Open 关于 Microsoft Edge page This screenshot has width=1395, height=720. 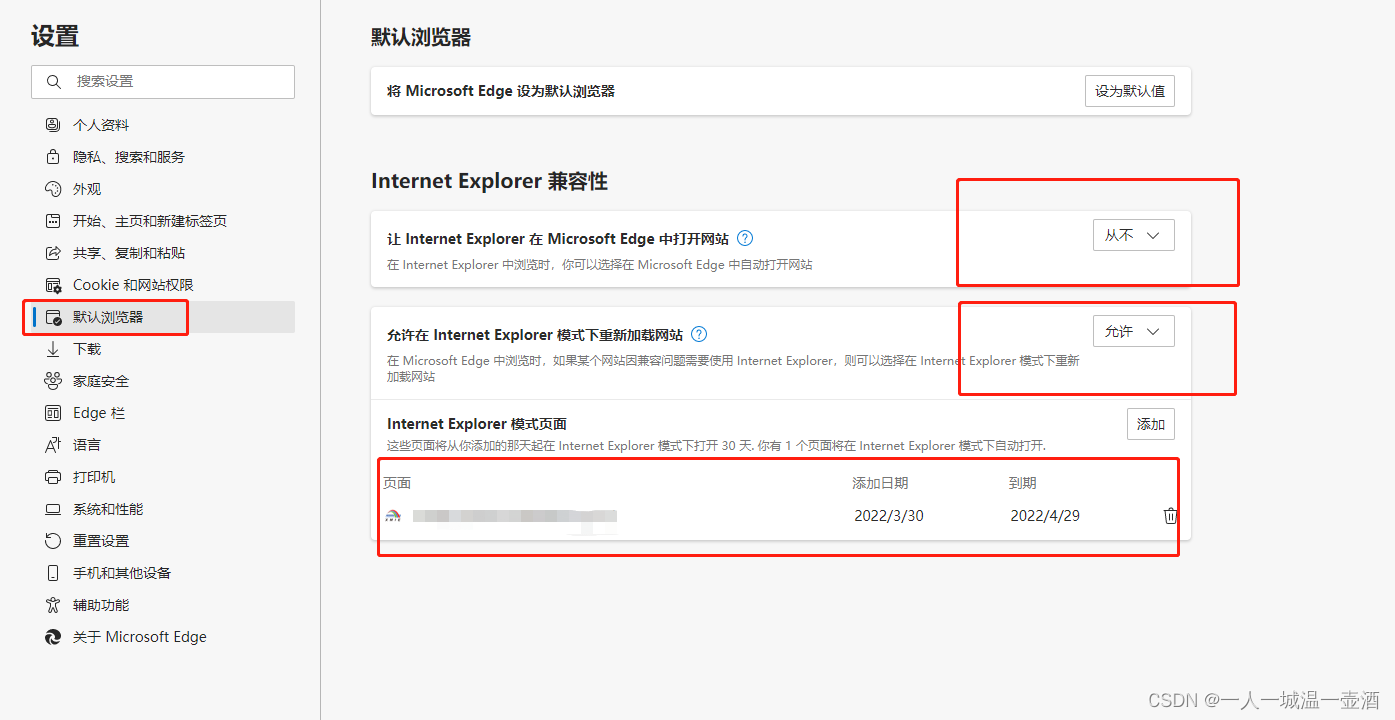point(162,637)
